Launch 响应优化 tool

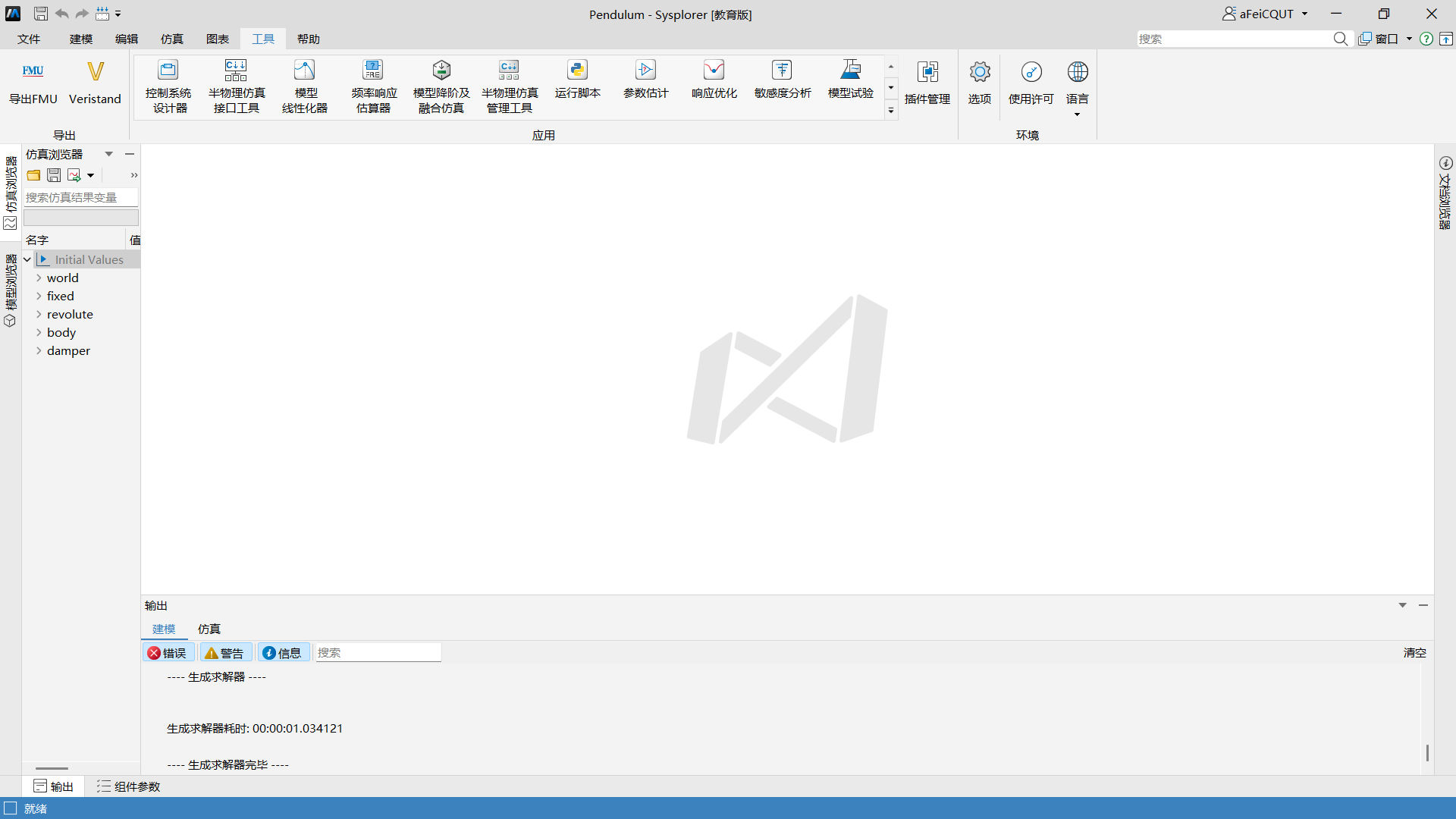714,79
